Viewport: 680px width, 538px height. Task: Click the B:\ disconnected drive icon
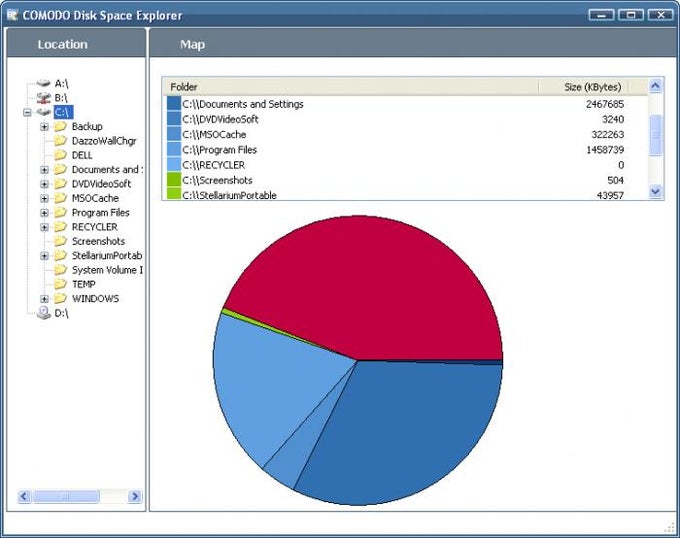click(x=43, y=98)
